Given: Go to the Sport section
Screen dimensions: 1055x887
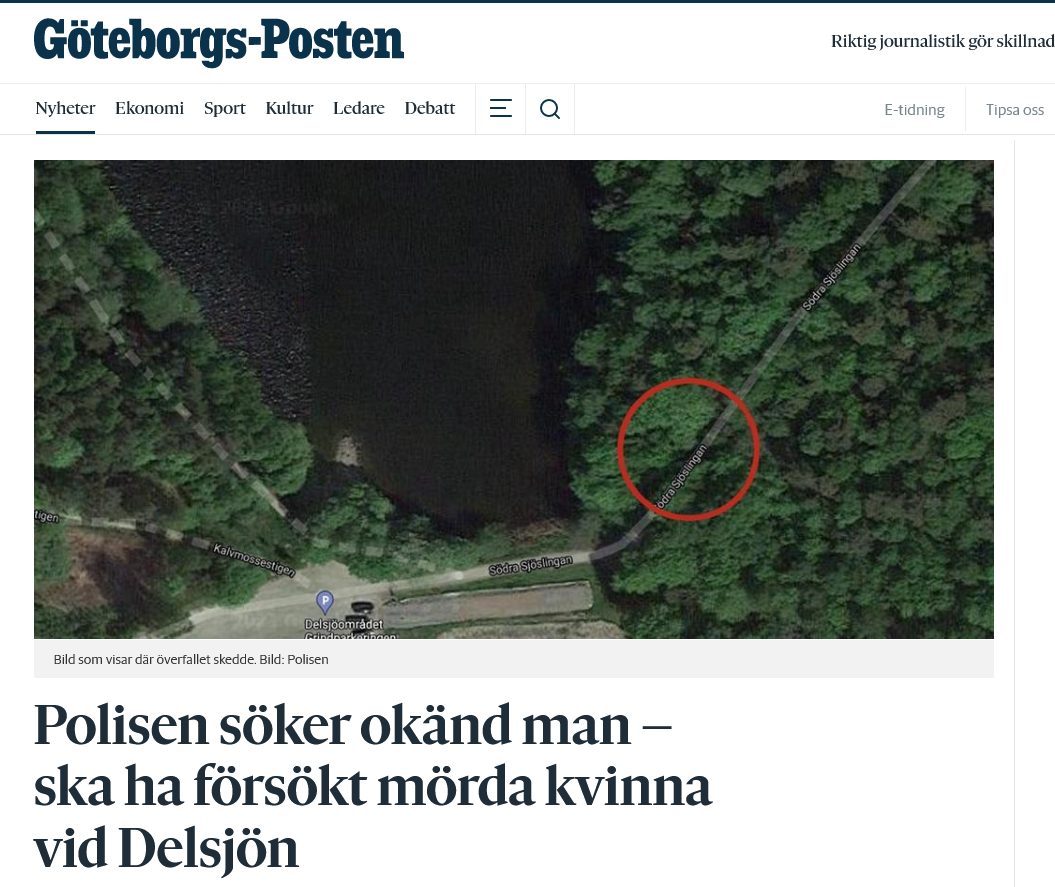Looking at the screenshot, I should tap(225, 108).
